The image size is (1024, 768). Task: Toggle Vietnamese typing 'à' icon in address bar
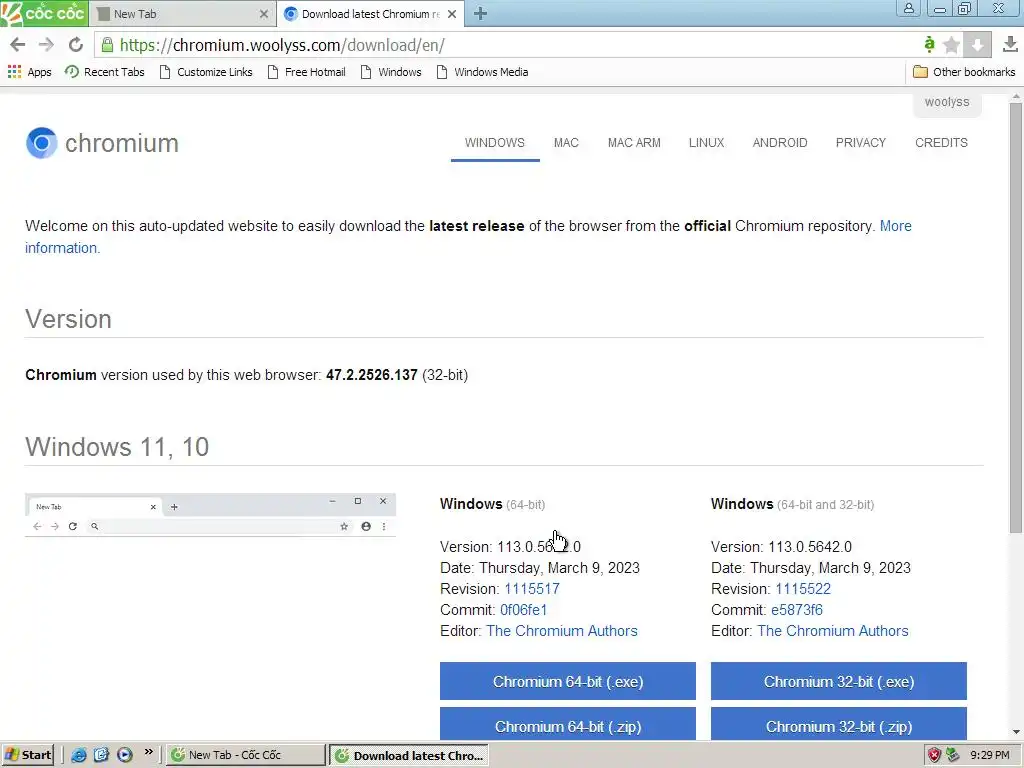click(929, 44)
